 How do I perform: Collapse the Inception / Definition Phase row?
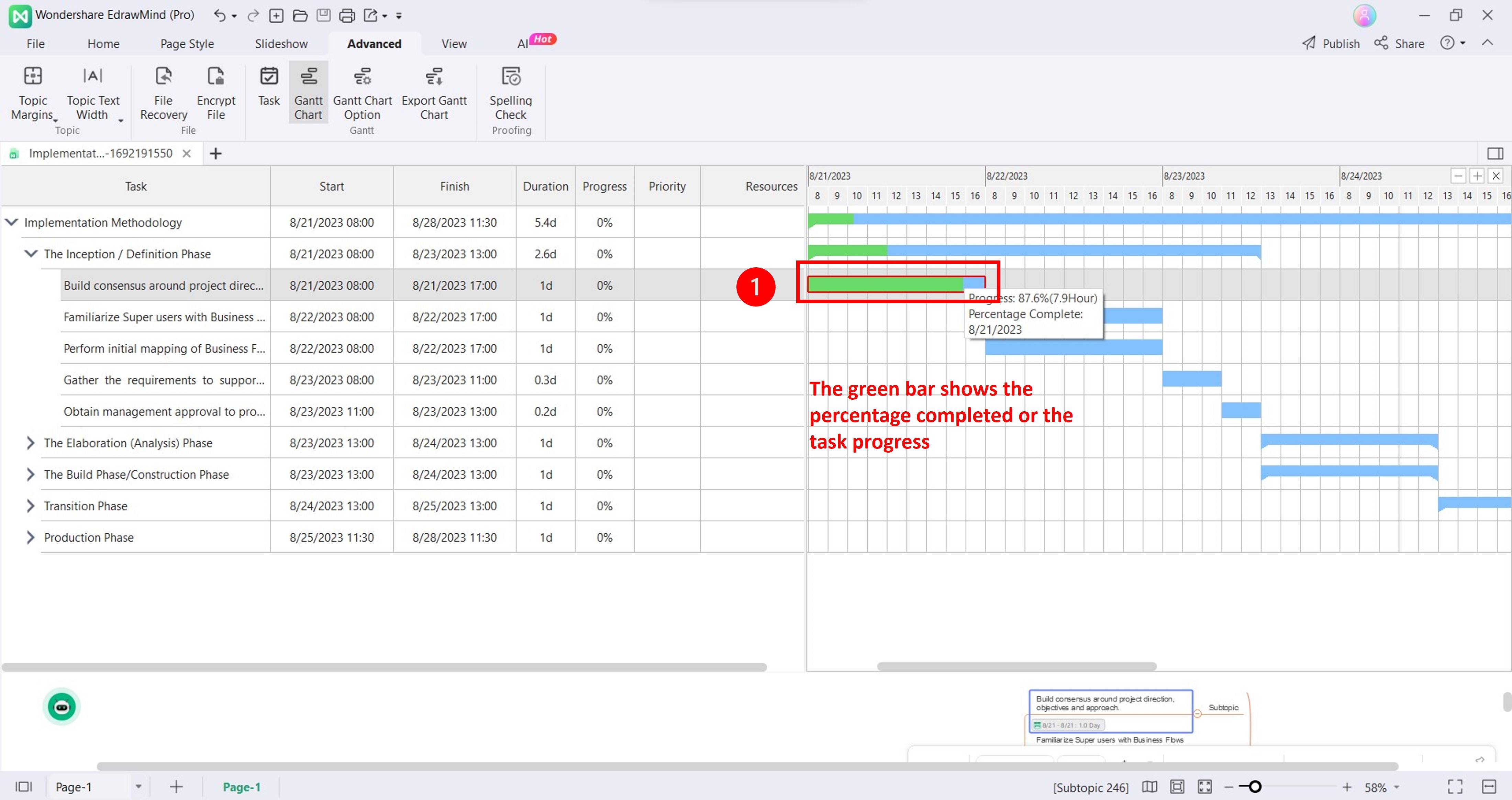click(x=31, y=254)
